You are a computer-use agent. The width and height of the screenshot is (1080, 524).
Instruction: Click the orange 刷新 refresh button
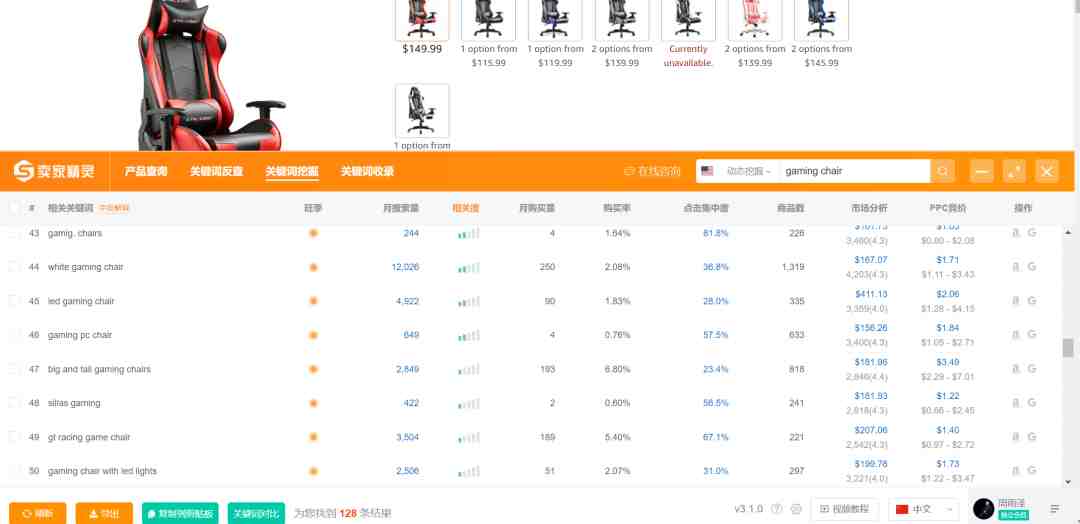point(38,513)
